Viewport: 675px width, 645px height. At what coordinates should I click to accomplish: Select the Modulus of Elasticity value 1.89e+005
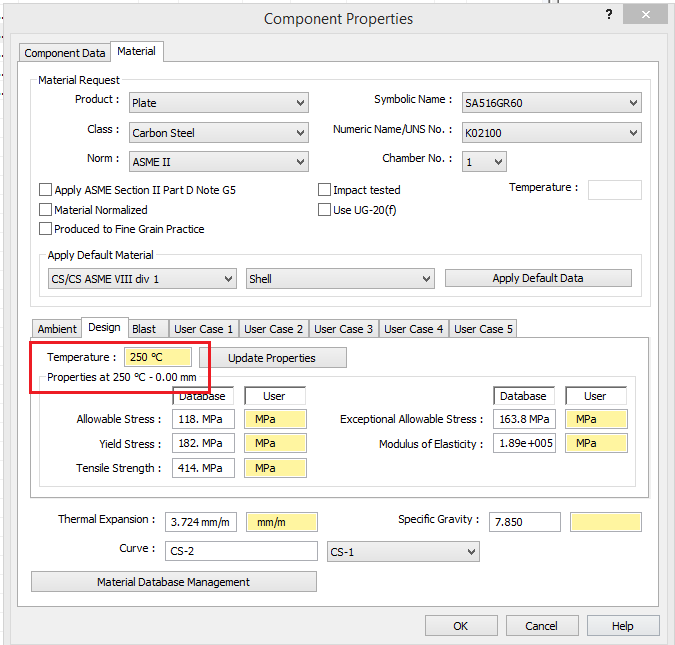tap(524, 443)
